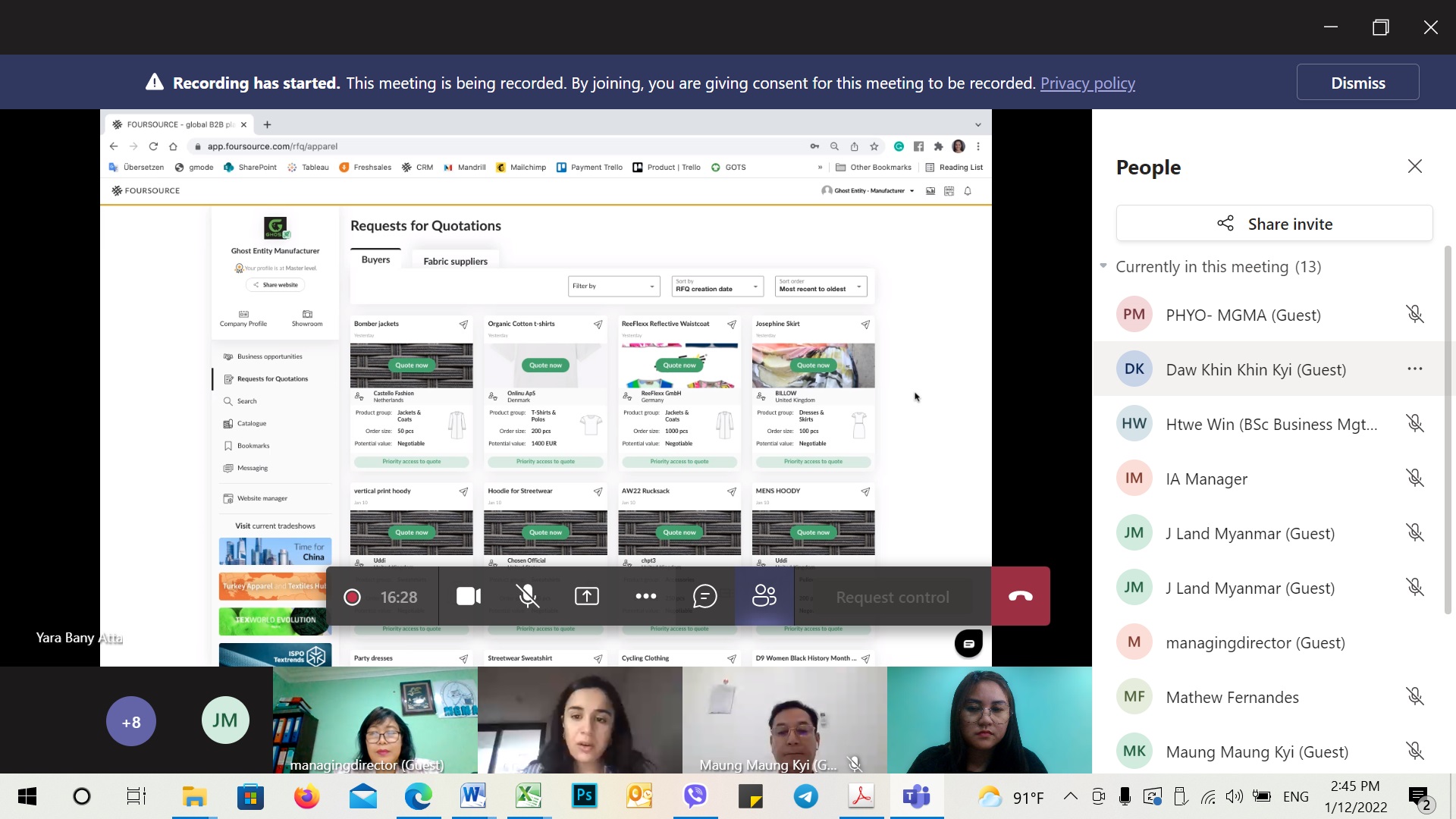Screen dimensions: 1456x819
Task: Click PHYO- MGMA mute status icon
Action: coord(1415,315)
